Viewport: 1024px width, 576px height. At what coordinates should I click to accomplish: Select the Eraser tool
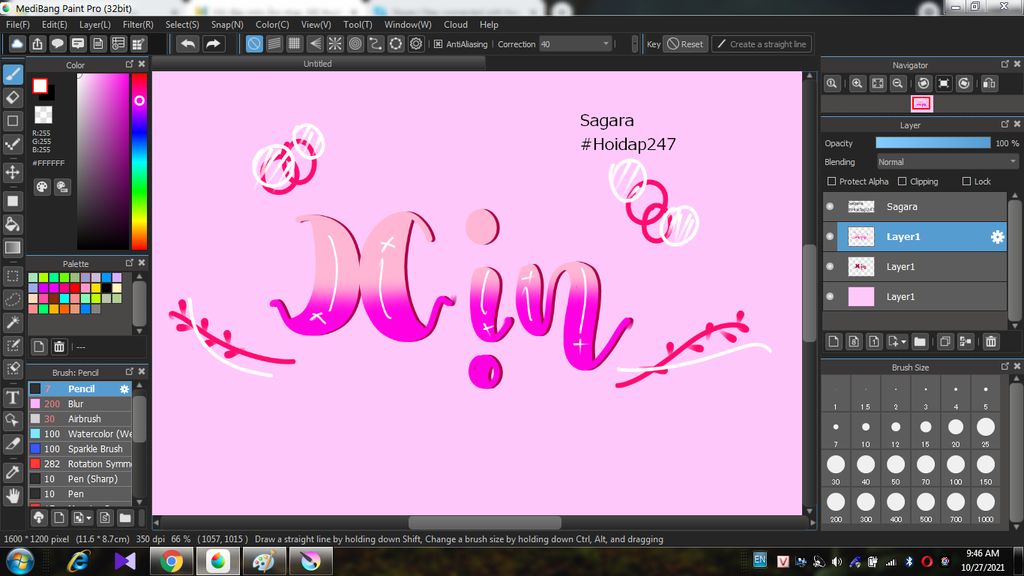pyautogui.click(x=12, y=98)
